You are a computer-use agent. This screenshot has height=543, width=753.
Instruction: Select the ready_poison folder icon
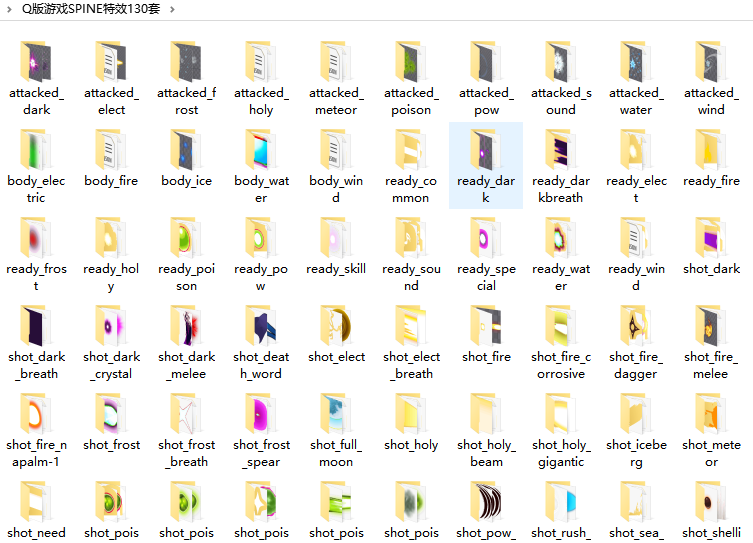pyautogui.click(x=186, y=239)
